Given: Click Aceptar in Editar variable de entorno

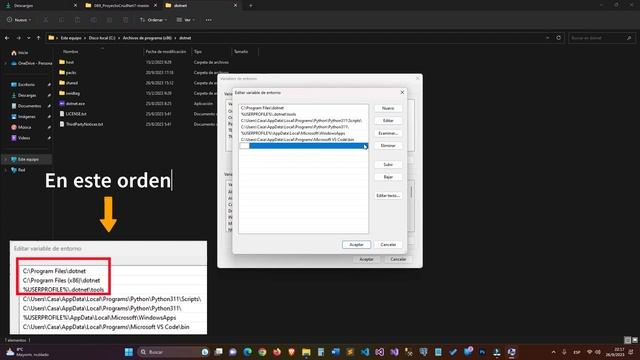Looking at the screenshot, I should click(356, 244).
